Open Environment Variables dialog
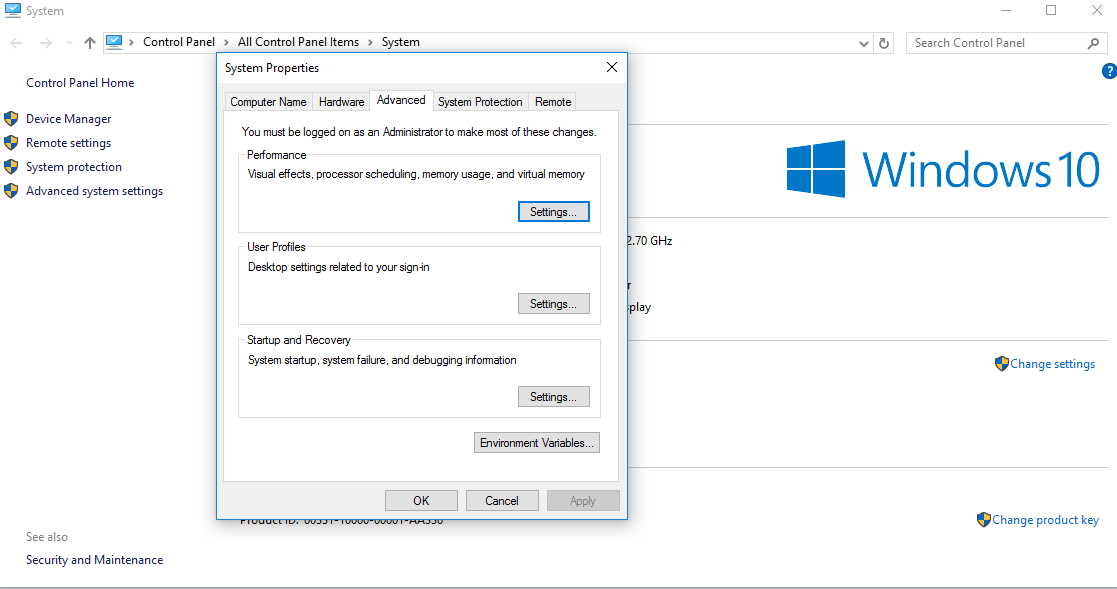Image resolution: width=1117 pixels, height=589 pixels. [x=536, y=442]
